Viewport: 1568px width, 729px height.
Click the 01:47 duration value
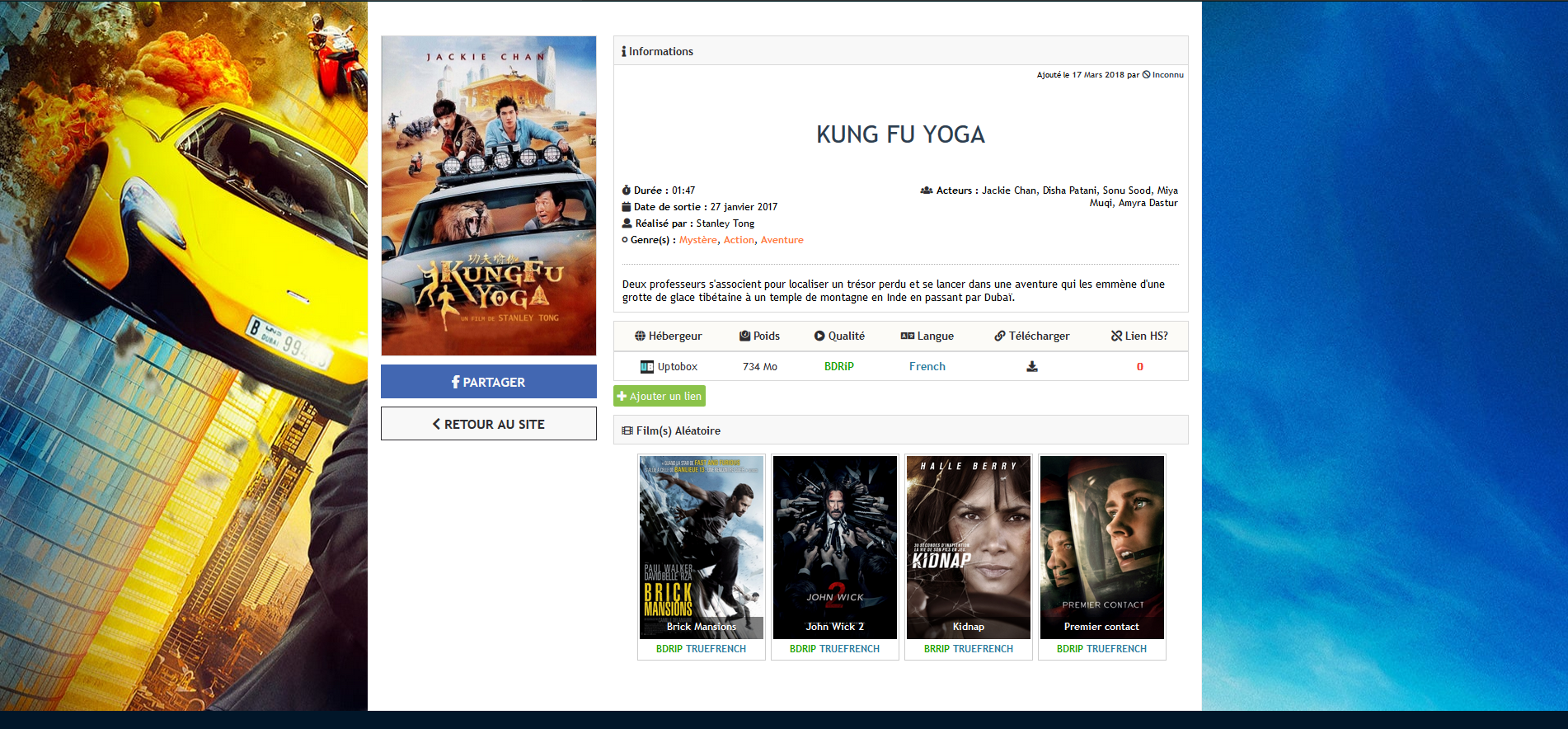(x=683, y=190)
